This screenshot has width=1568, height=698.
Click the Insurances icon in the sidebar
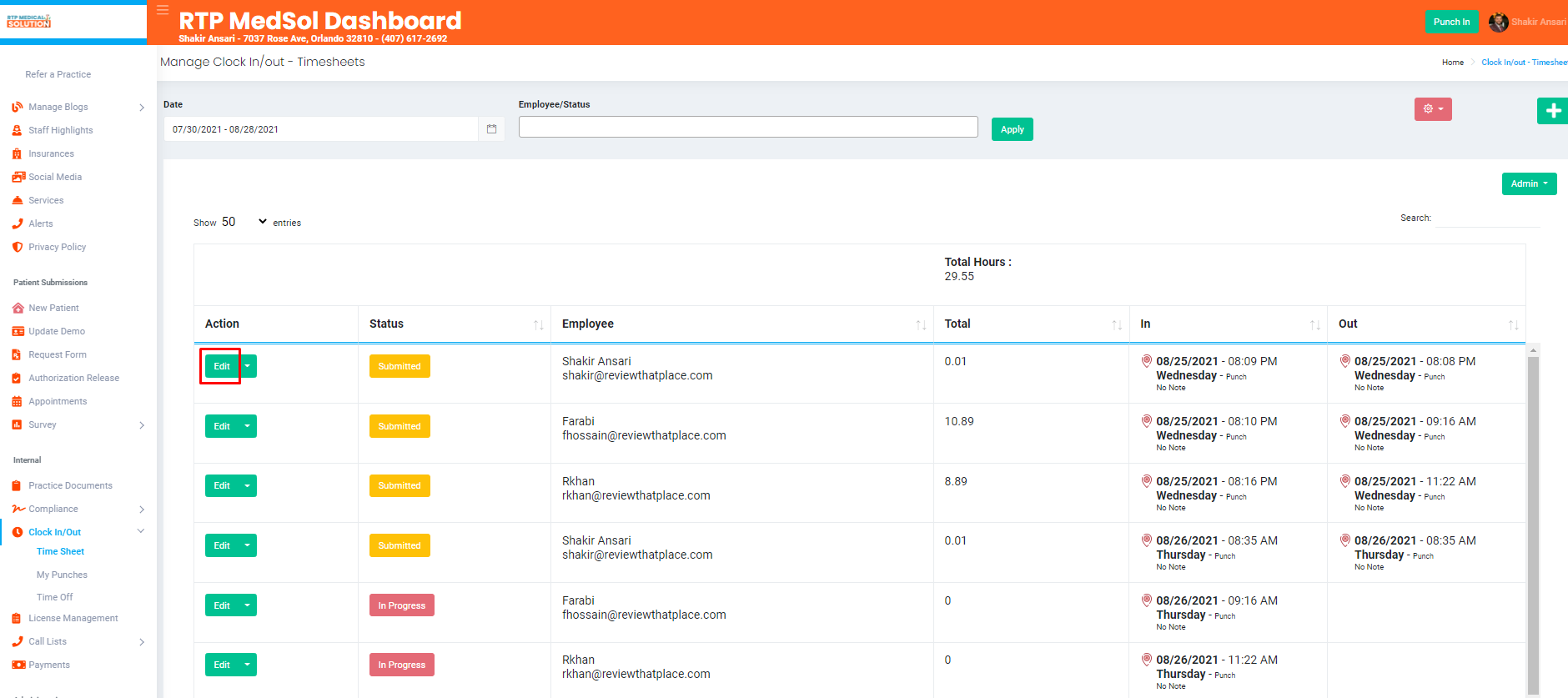click(x=18, y=153)
